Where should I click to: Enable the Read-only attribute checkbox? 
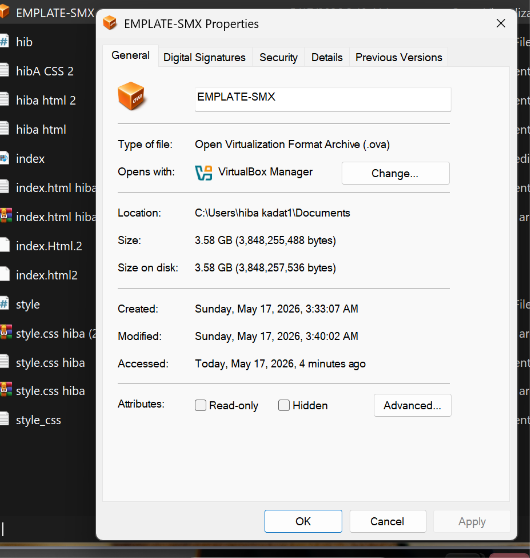[x=200, y=405]
